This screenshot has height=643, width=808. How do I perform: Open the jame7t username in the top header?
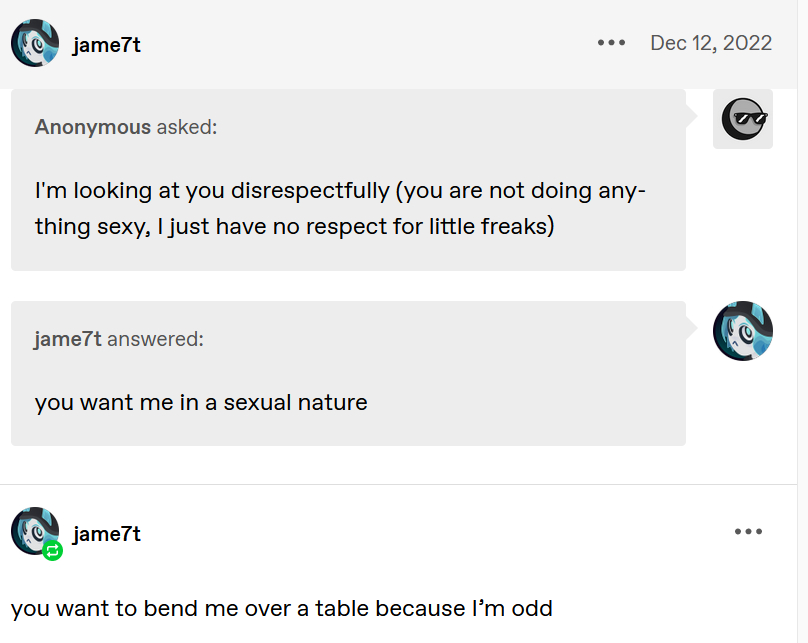(107, 44)
